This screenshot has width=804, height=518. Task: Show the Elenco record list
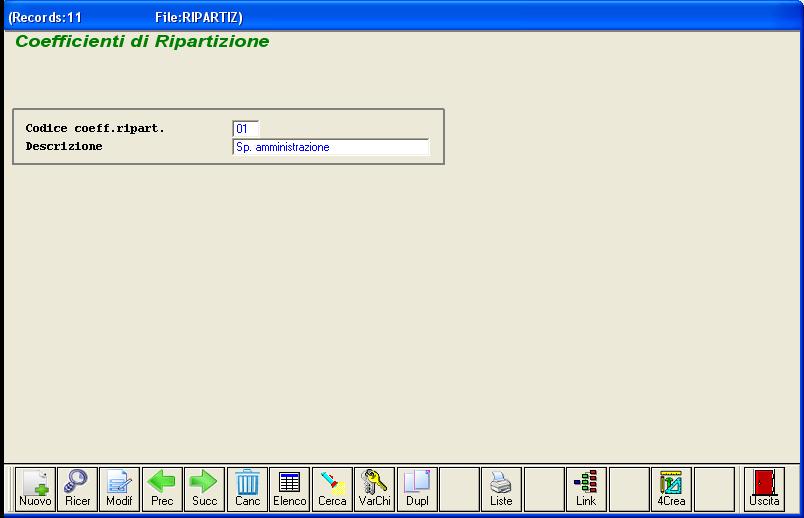[x=290, y=489]
